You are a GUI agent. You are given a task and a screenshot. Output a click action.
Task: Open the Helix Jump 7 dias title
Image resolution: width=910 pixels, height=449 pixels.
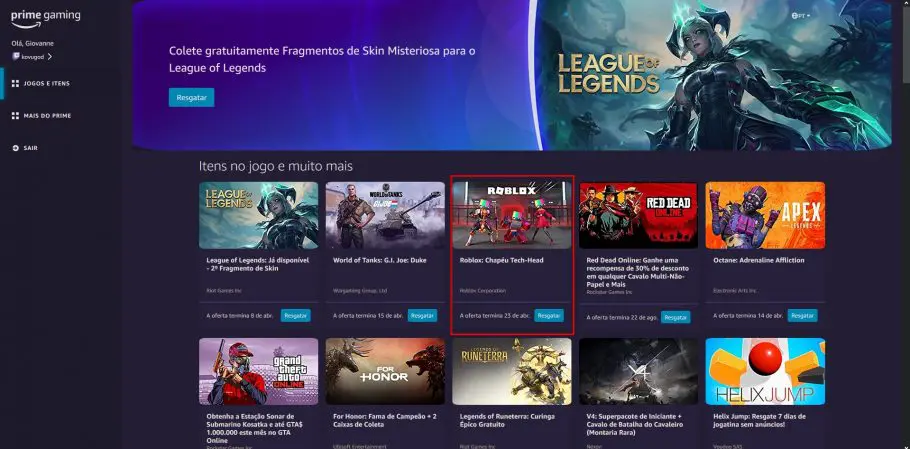[759, 421]
